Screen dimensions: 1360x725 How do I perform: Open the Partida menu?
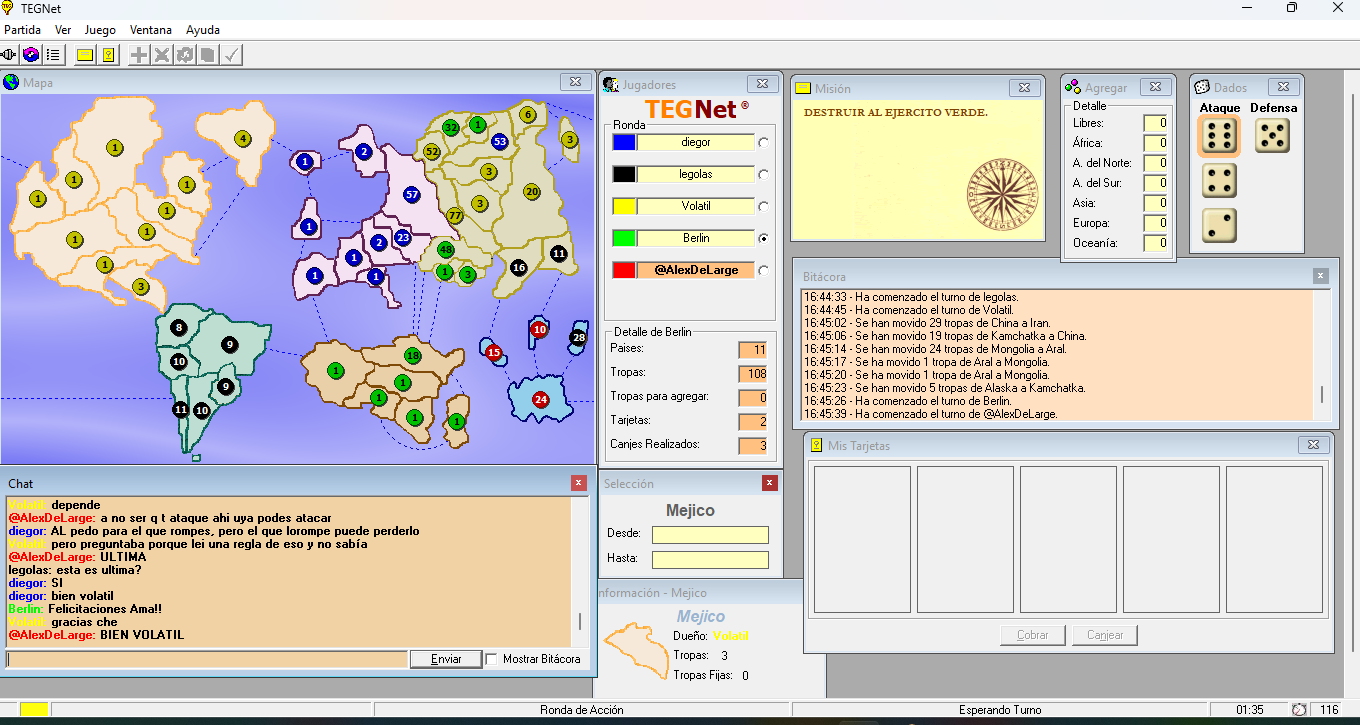(22, 30)
